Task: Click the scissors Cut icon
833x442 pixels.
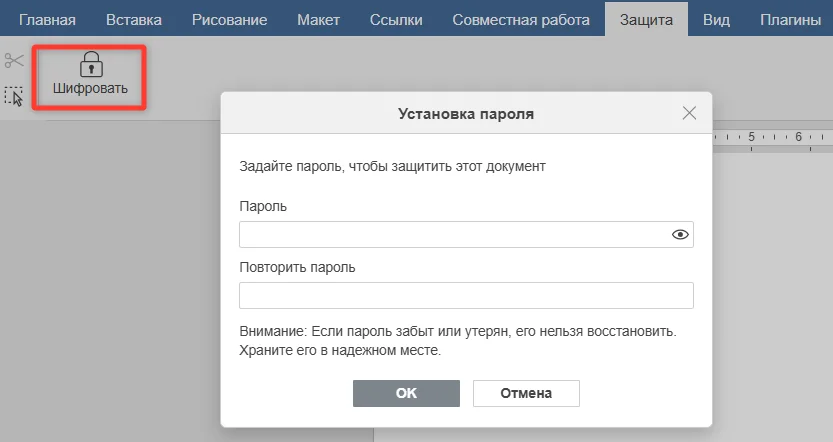Action: point(14,60)
